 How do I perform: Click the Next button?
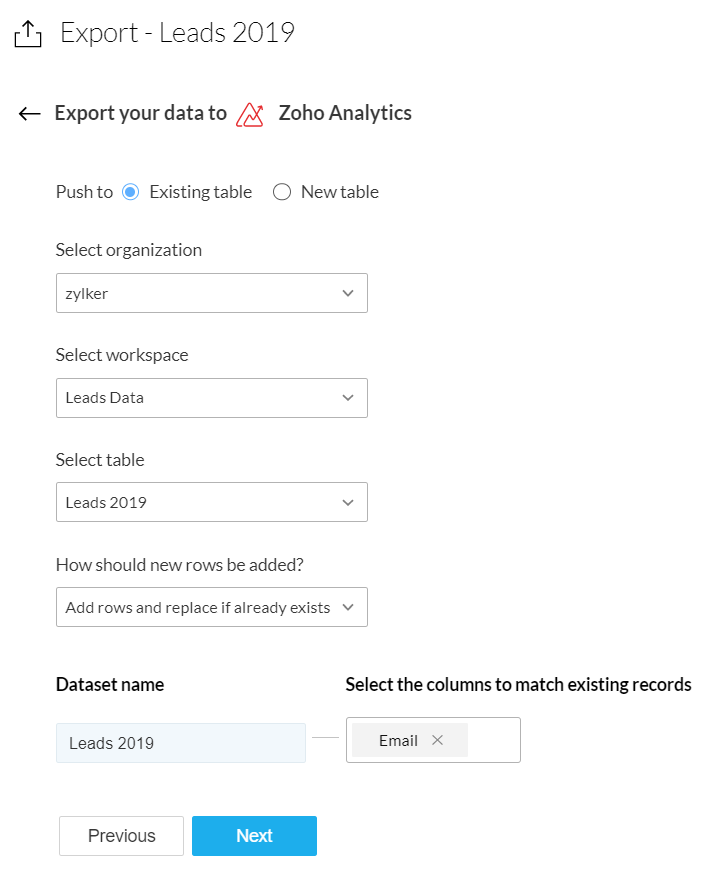click(254, 836)
